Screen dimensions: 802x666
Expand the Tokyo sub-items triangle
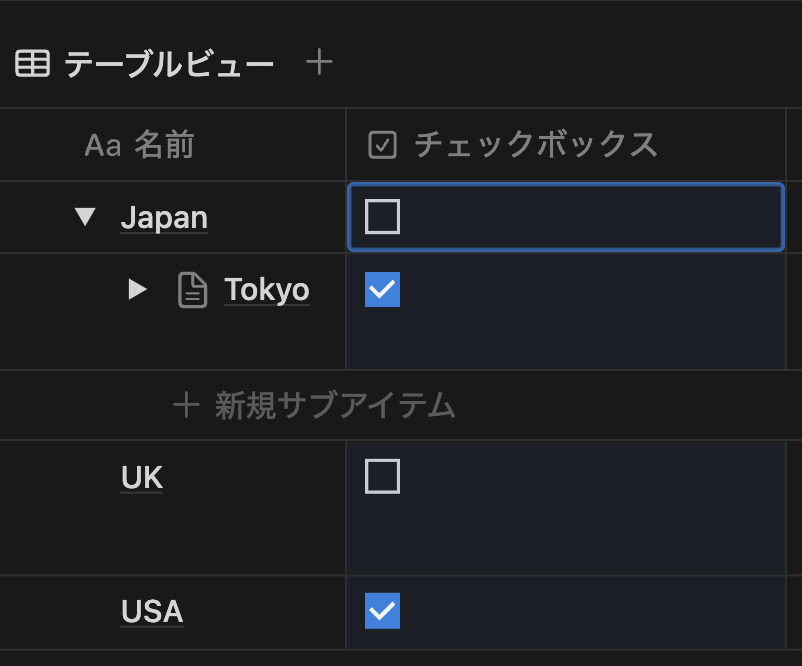pyautogui.click(x=137, y=290)
